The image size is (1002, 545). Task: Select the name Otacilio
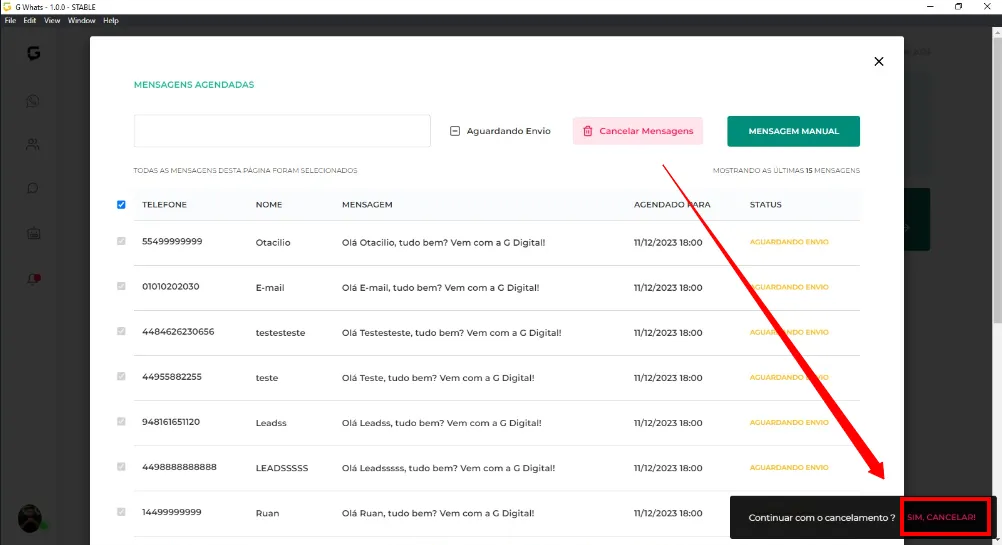click(x=273, y=243)
